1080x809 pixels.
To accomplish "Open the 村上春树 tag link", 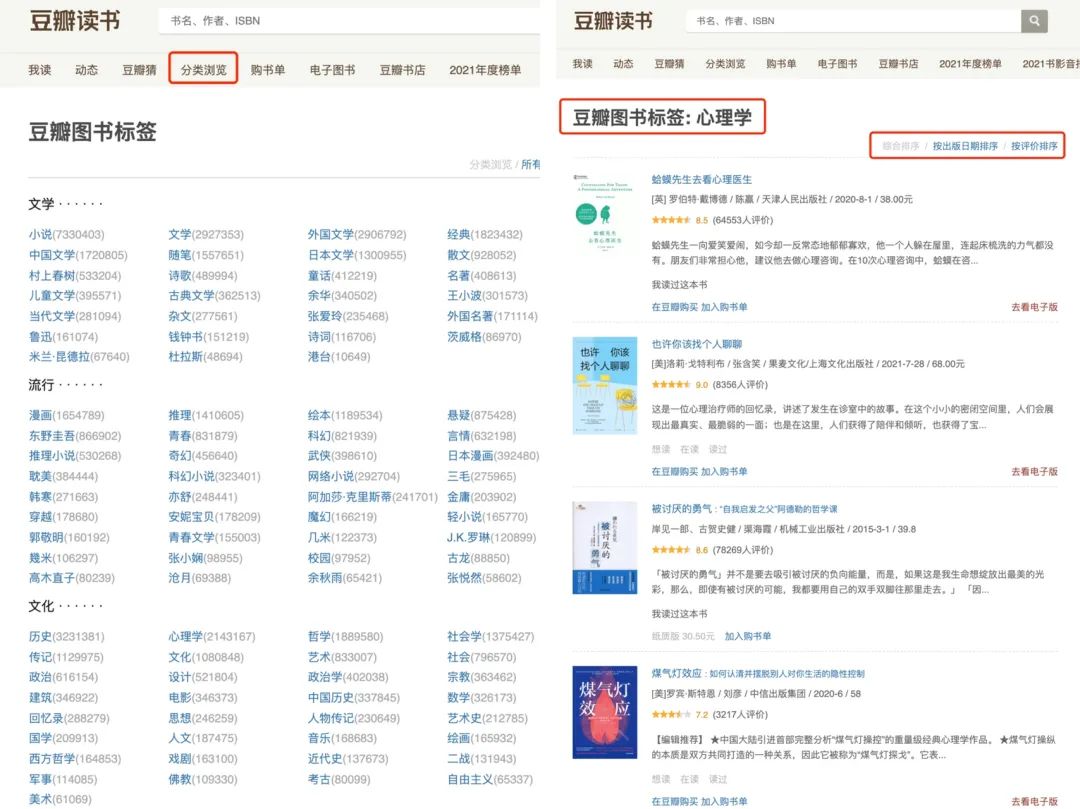I will pyautogui.click(x=52, y=275).
